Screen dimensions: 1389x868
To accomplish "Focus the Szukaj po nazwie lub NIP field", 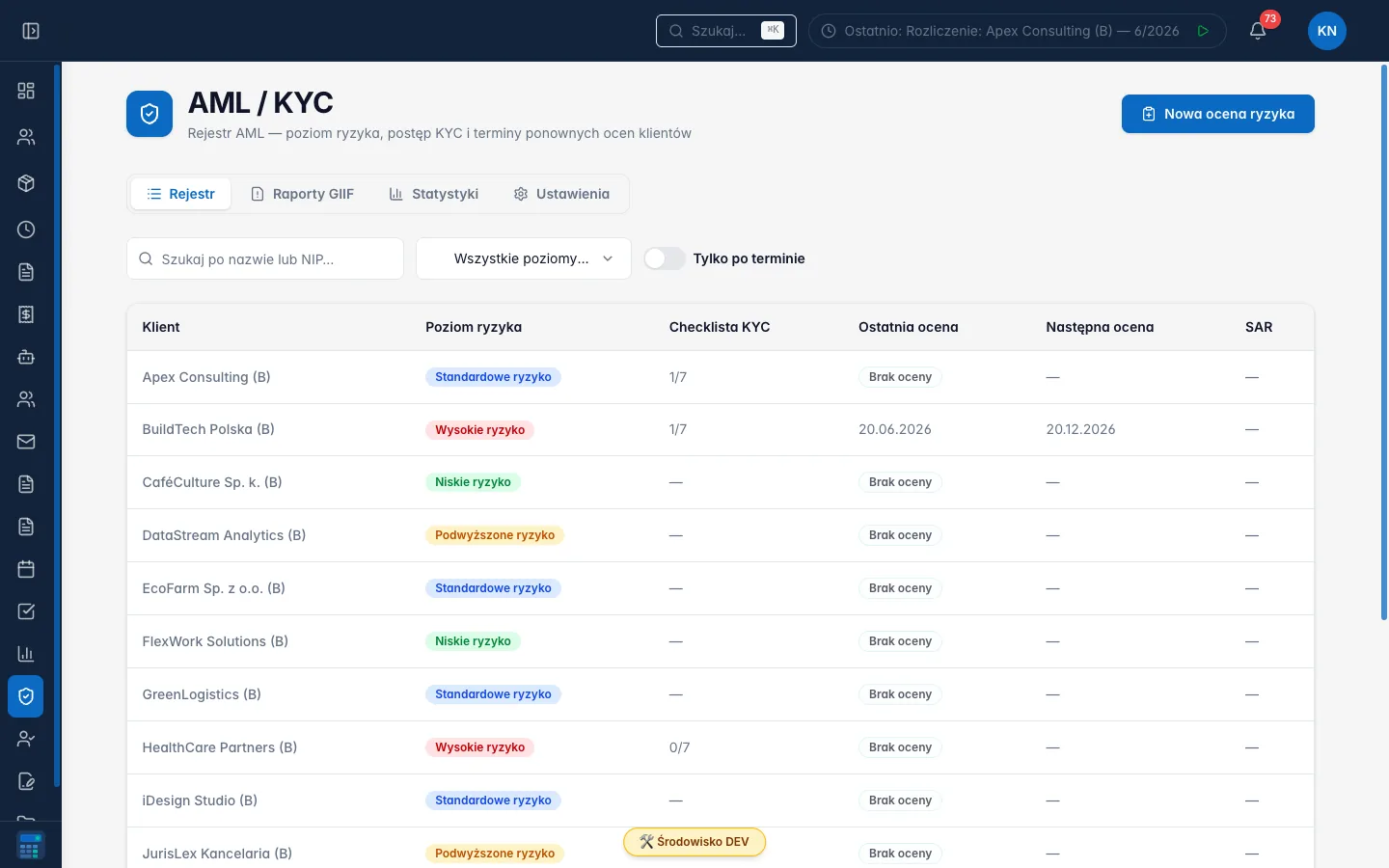I will [x=265, y=258].
